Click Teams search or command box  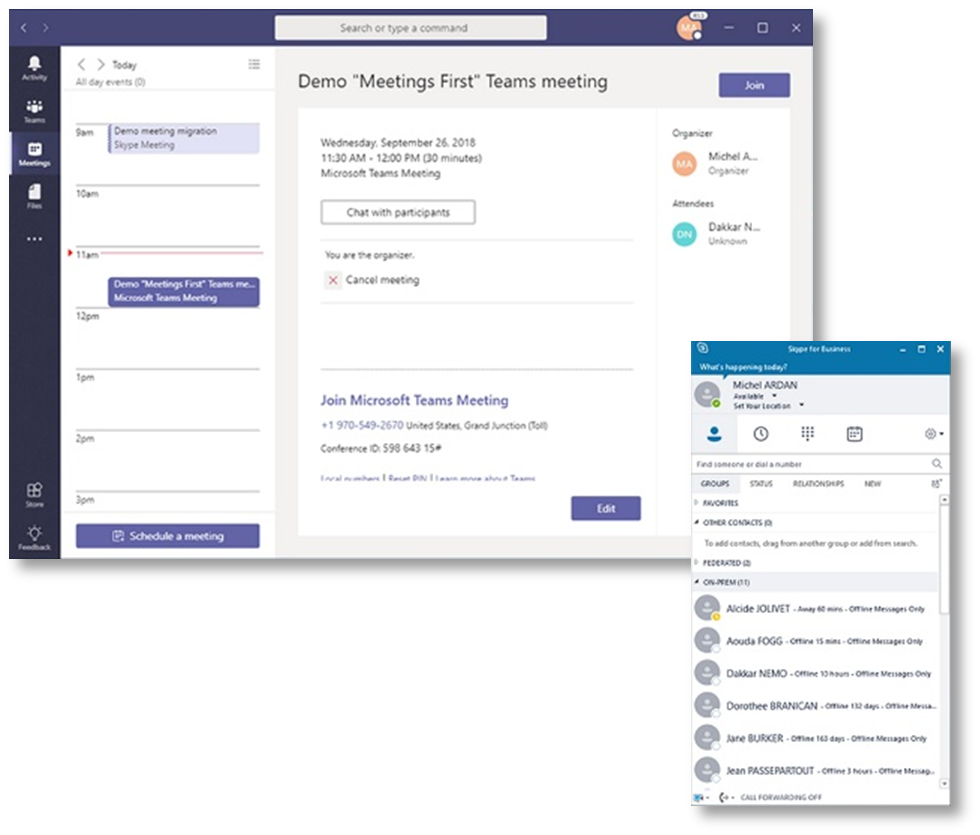pos(411,28)
